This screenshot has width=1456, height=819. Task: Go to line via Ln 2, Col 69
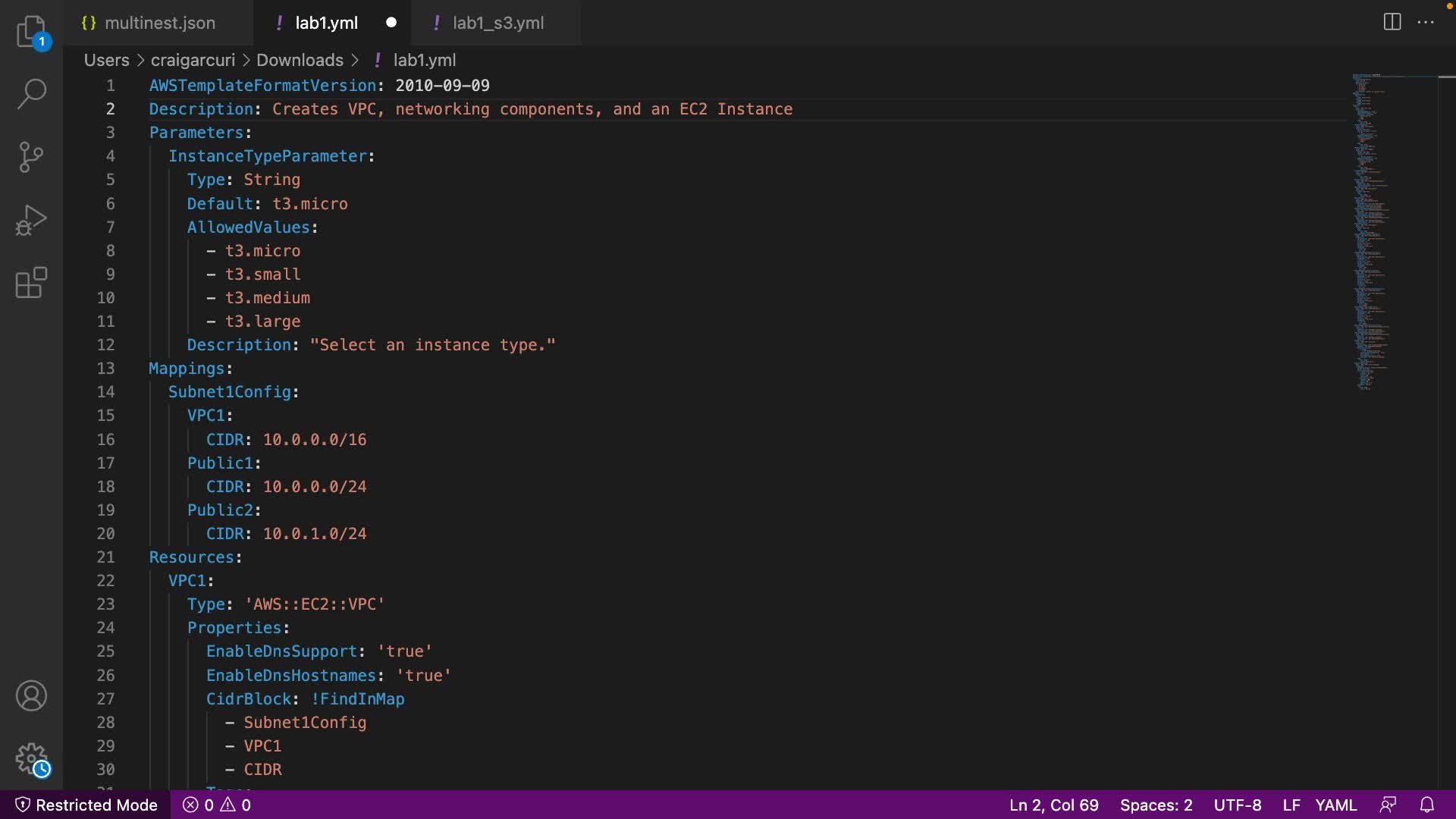pos(1053,805)
